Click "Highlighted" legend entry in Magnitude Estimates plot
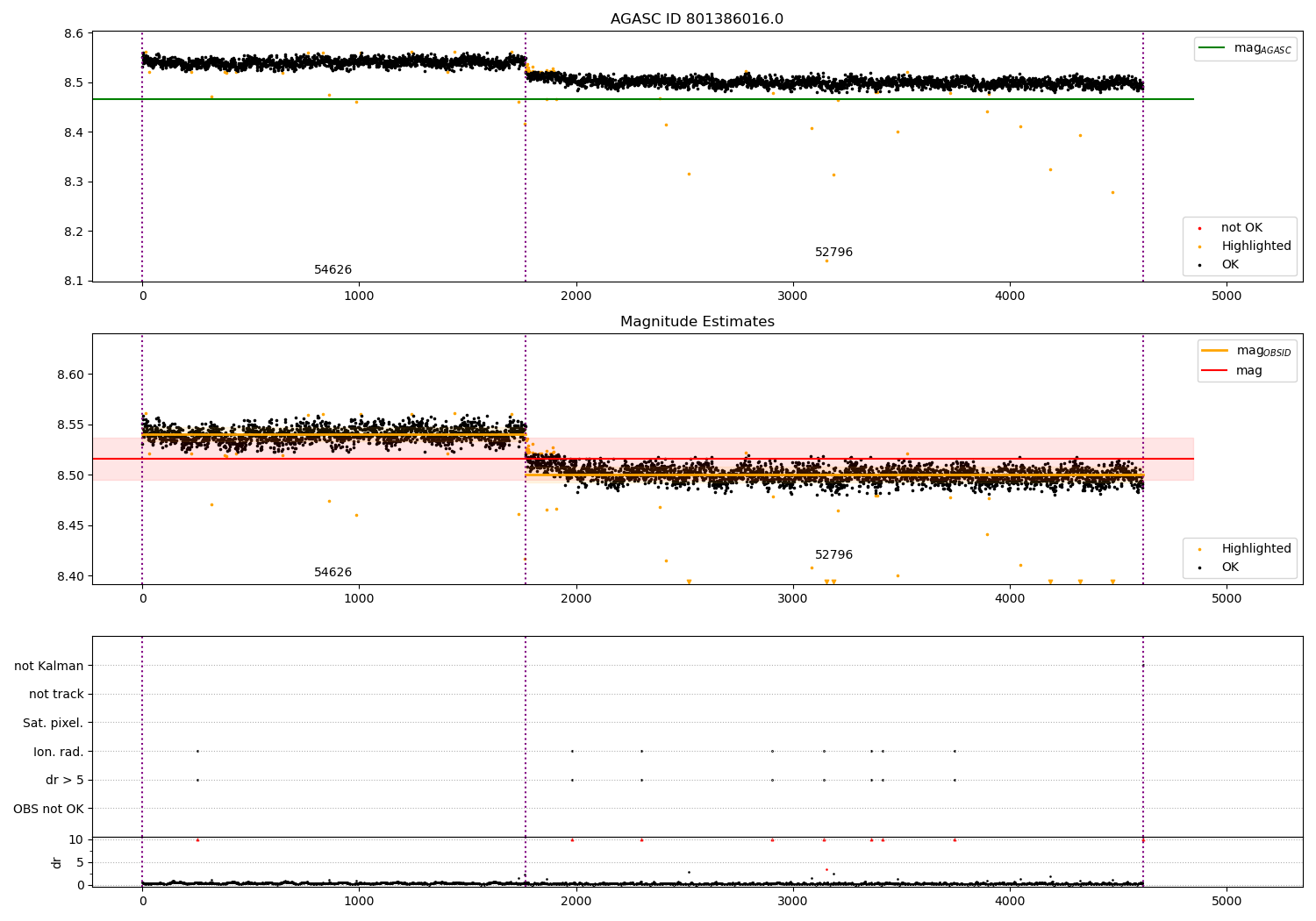Viewport: 1316px width, 921px height. click(x=1246, y=549)
